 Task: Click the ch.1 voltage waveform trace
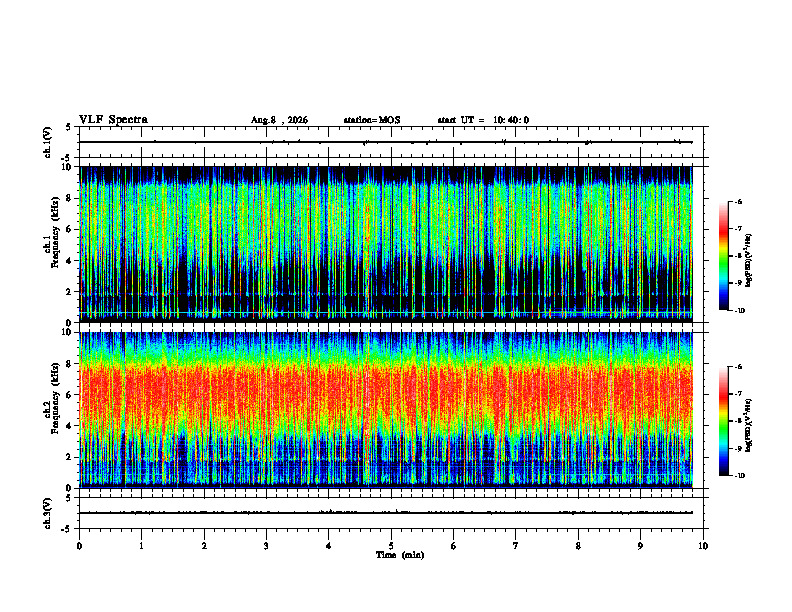coord(386,142)
